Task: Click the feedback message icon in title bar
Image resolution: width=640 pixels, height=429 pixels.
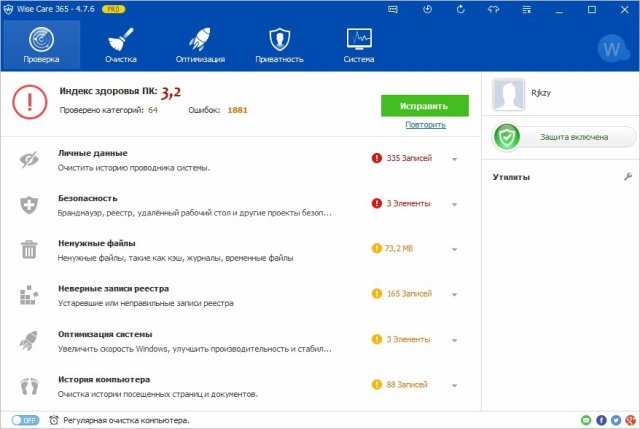Action: (394, 9)
